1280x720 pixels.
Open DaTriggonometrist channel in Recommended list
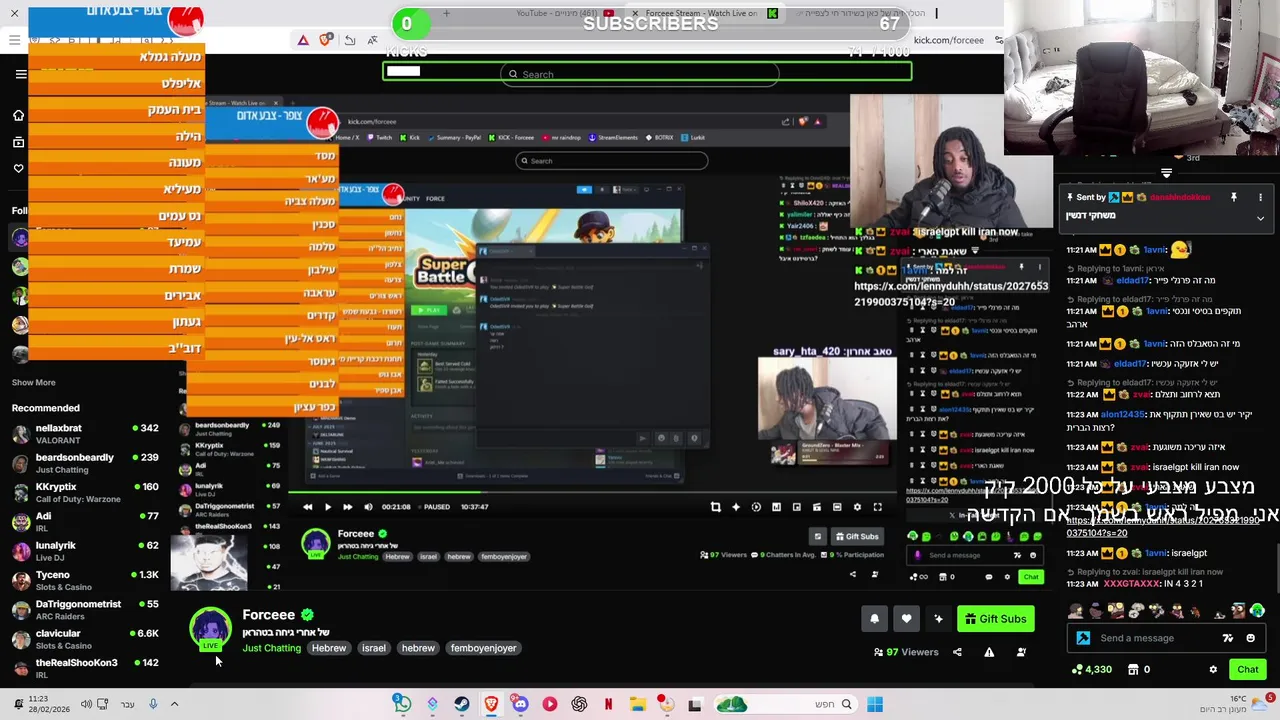point(85,609)
